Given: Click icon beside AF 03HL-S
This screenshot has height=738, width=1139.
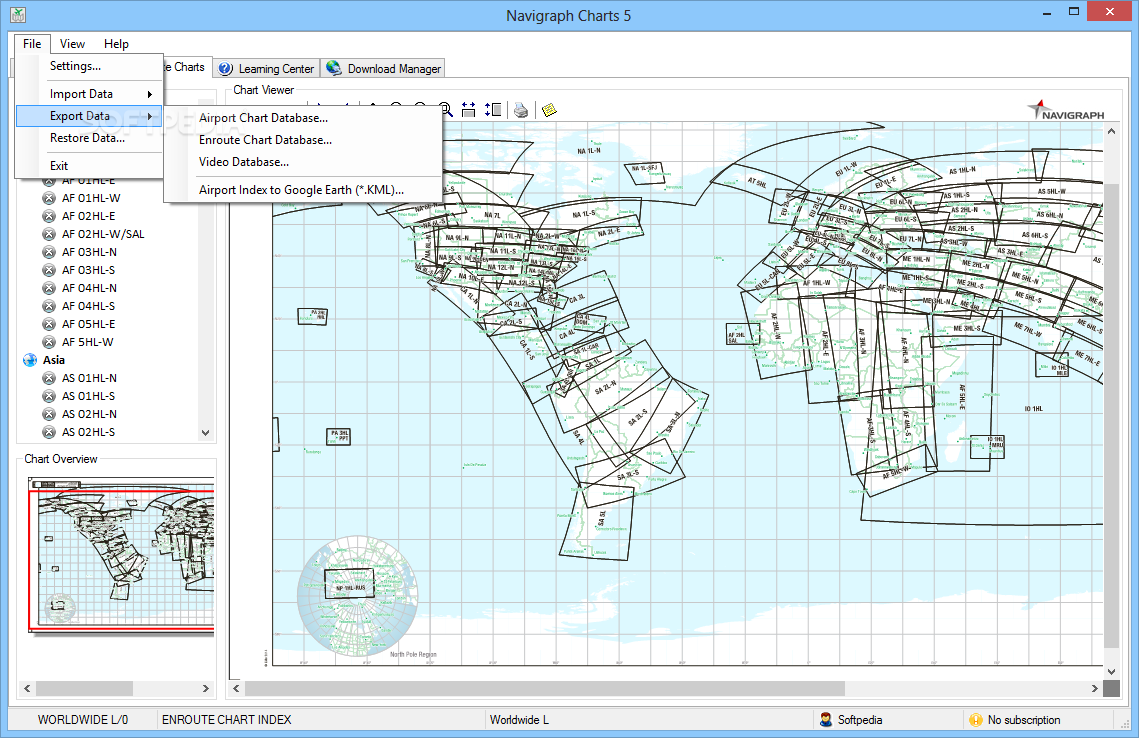Looking at the screenshot, I should point(49,270).
